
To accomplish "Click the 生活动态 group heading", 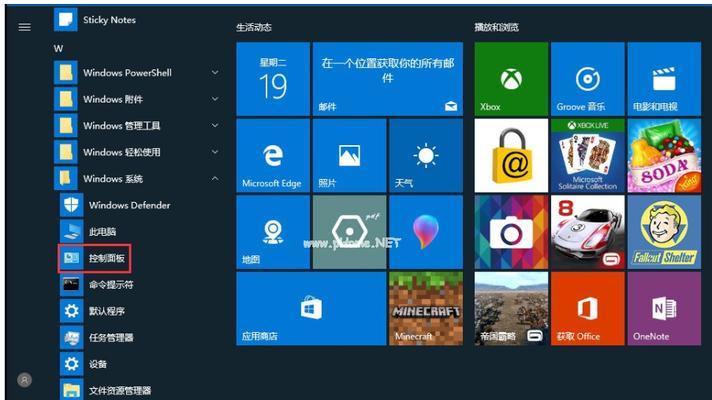I will pos(254,27).
